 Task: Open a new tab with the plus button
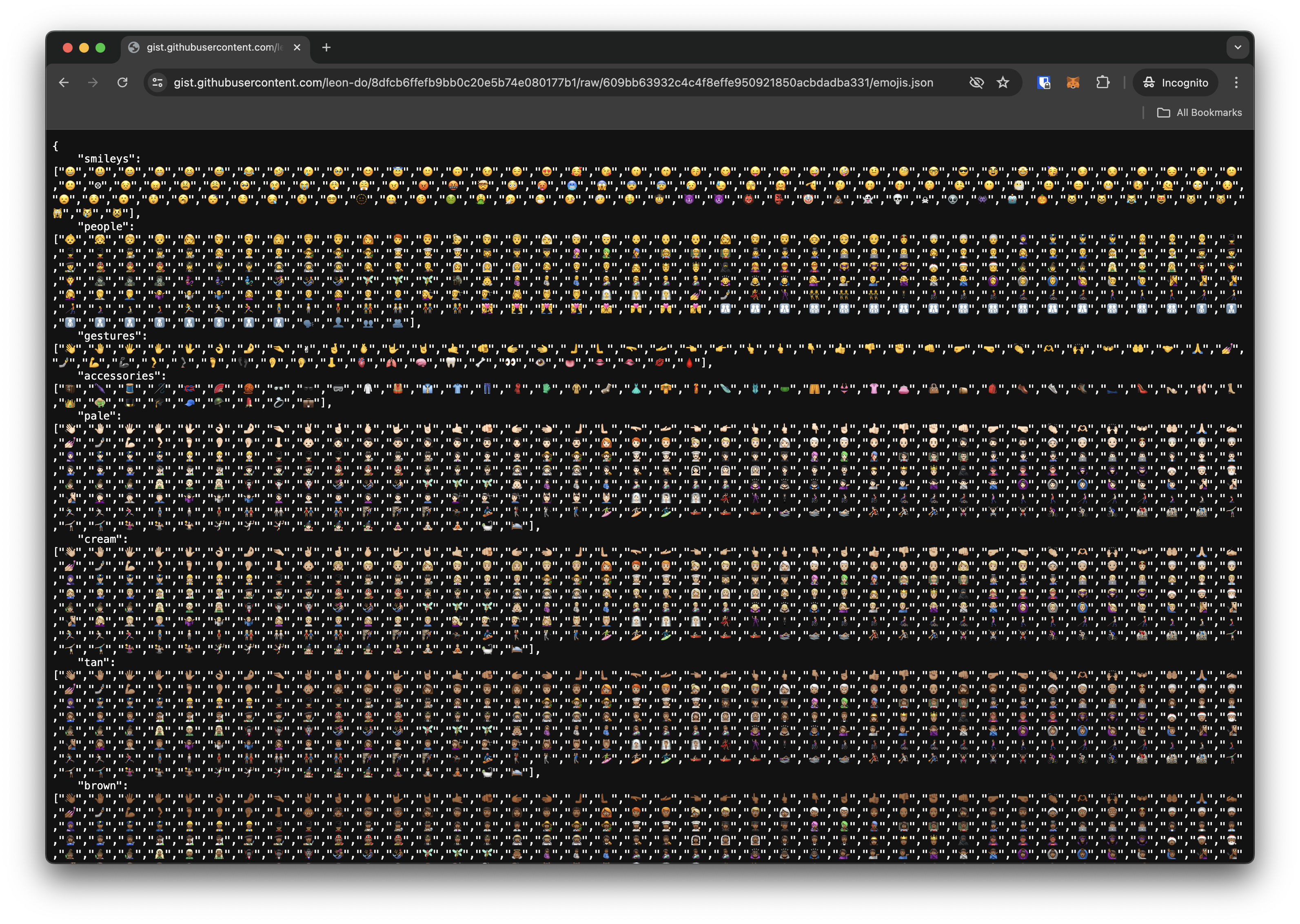click(326, 47)
